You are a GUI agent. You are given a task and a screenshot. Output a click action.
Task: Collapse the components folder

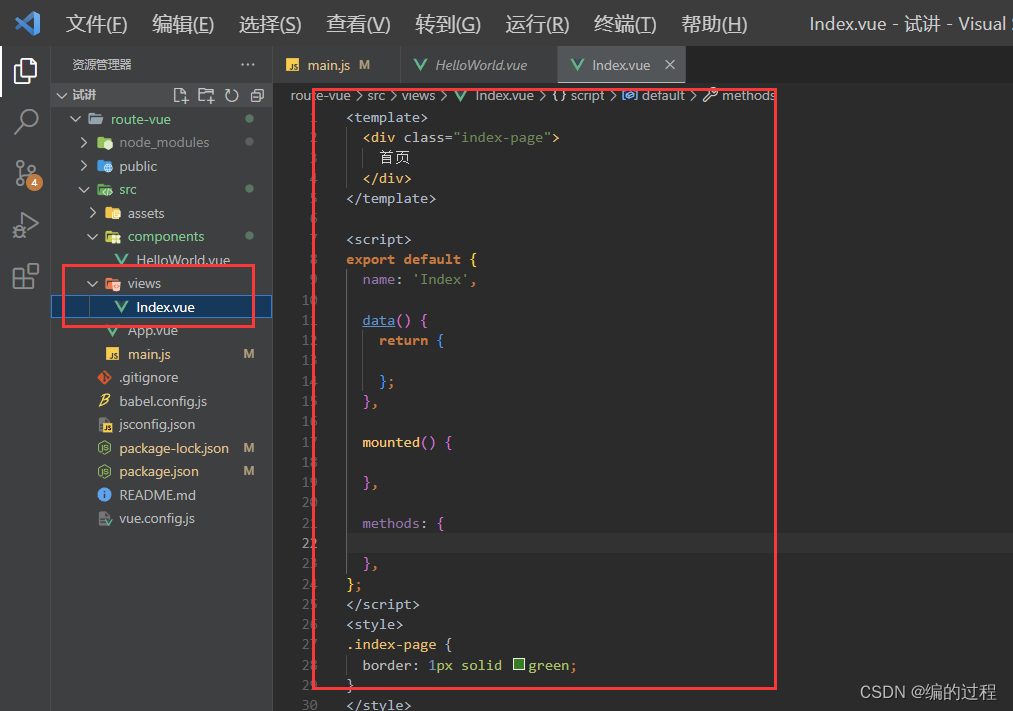92,236
